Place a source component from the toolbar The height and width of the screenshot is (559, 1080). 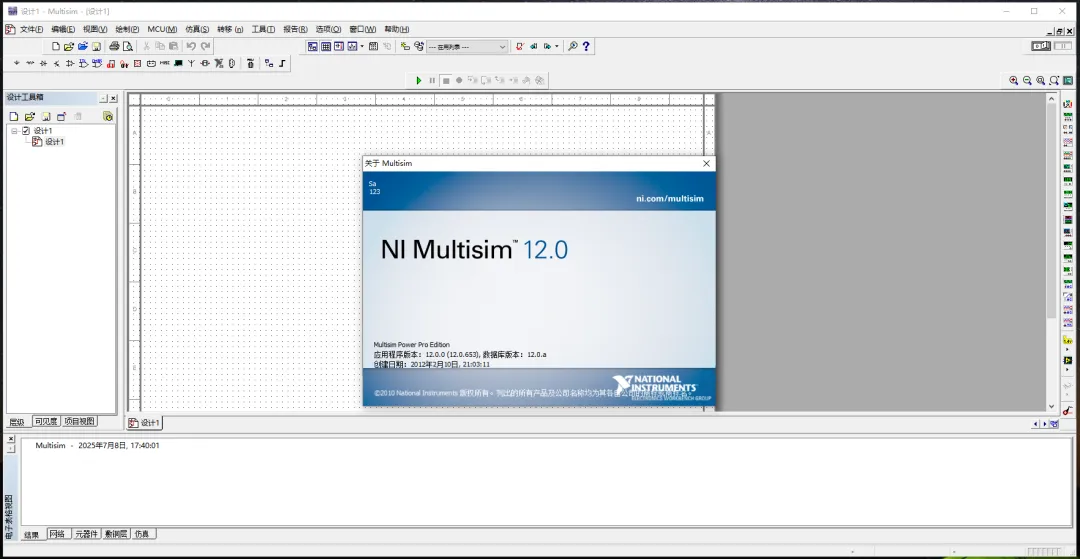(17, 63)
